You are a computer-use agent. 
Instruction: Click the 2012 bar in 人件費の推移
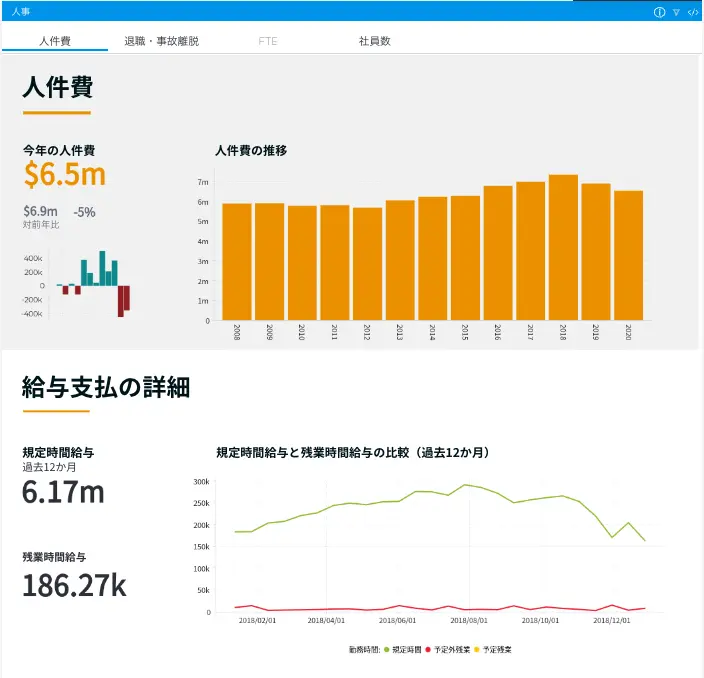pos(367,264)
